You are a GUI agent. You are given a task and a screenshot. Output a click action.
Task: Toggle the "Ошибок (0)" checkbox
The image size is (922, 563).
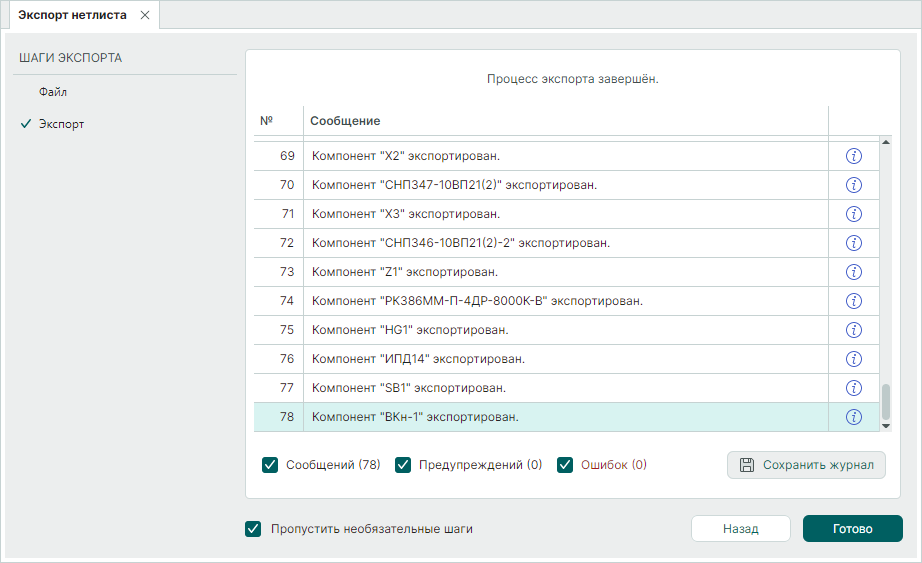pos(565,464)
